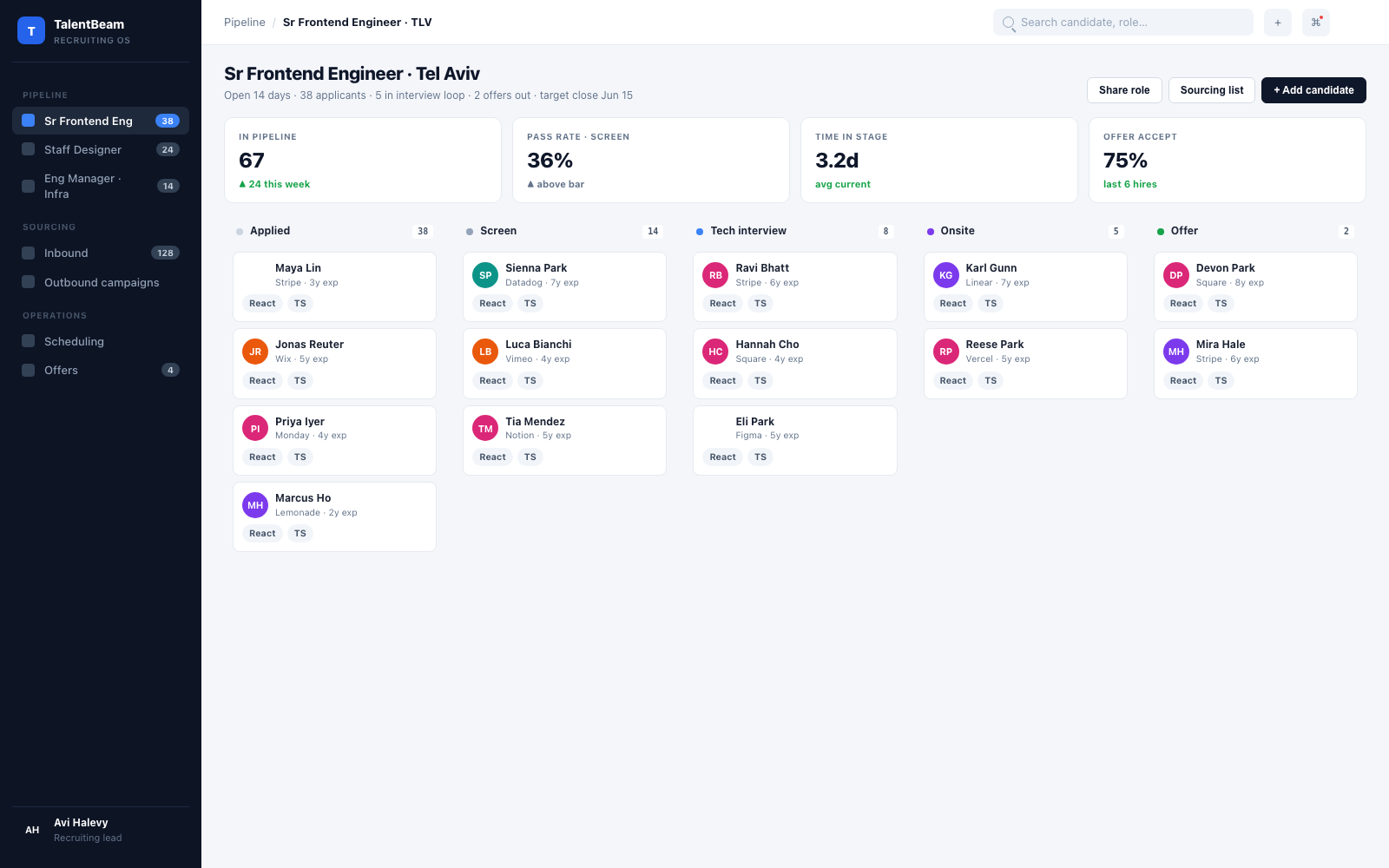Viewport: 1389px width, 868px height.
Task: Click the Tech interview column header
Action: [794, 231]
